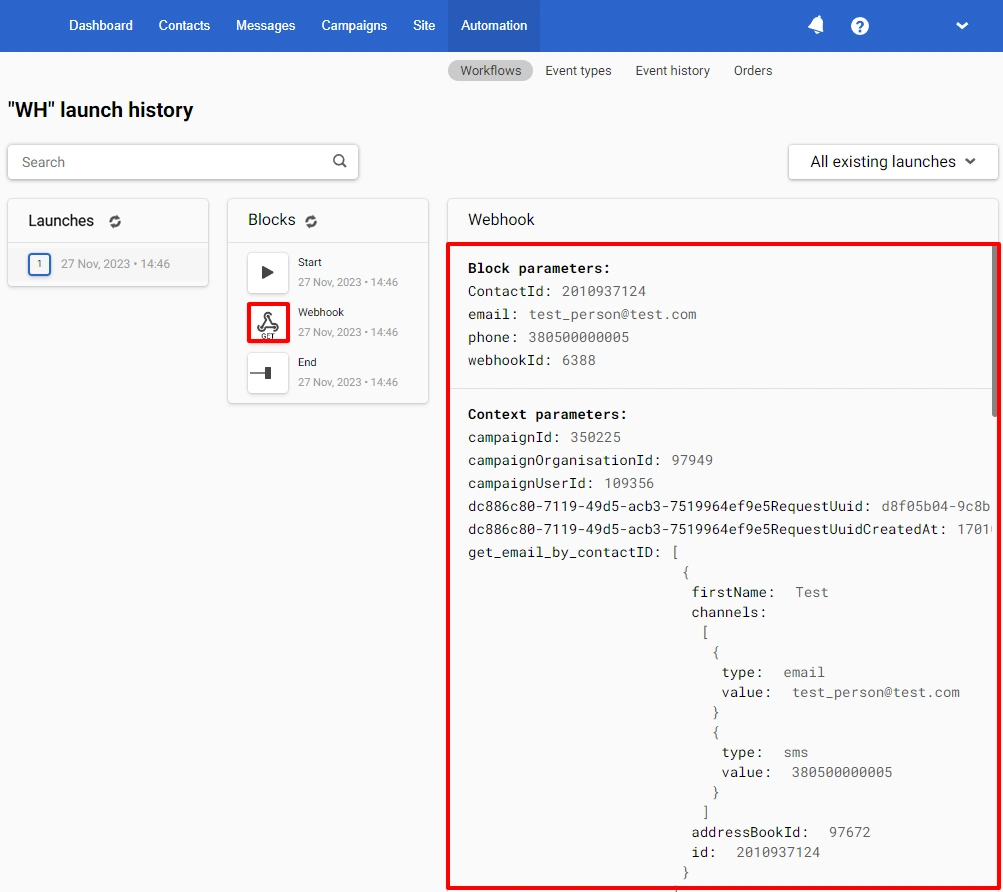Image resolution: width=1003 pixels, height=892 pixels.
Task: Click the Context parameters heading
Action: tap(548, 414)
